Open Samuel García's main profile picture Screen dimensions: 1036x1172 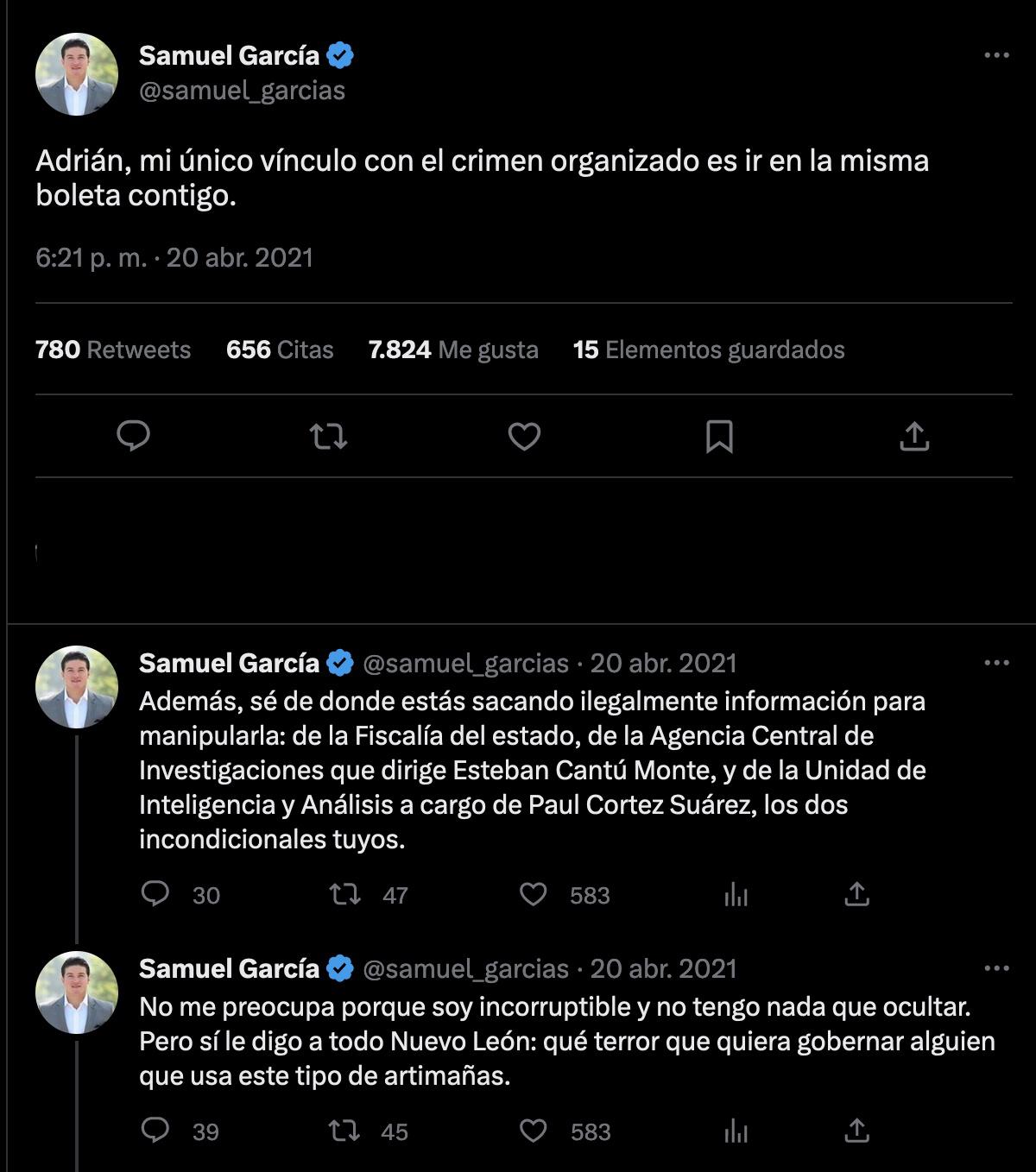pyautogui.click(x=77, y=74)
